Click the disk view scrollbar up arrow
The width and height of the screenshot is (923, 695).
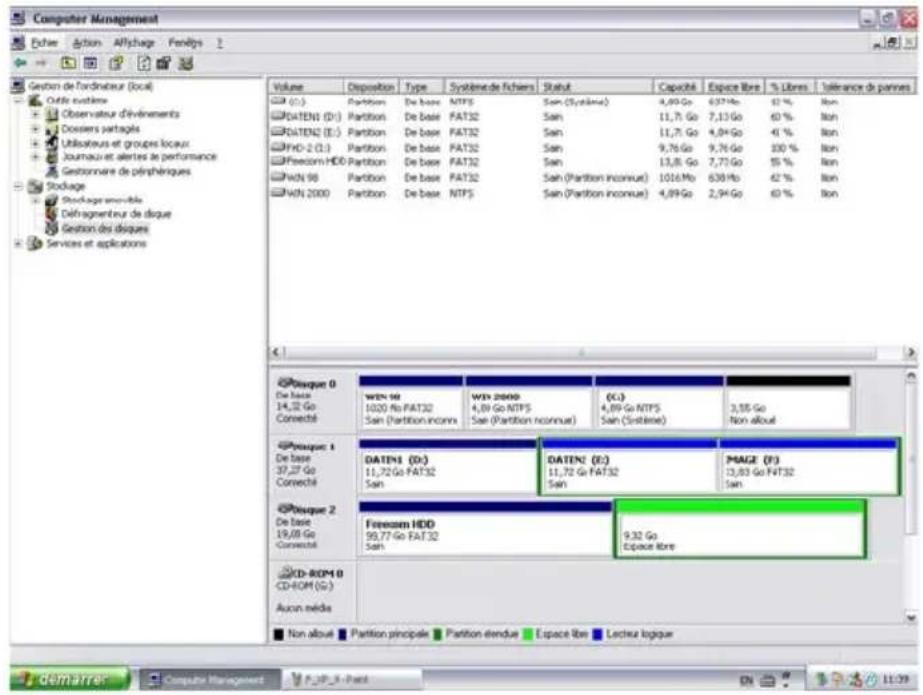click(911, 375)
